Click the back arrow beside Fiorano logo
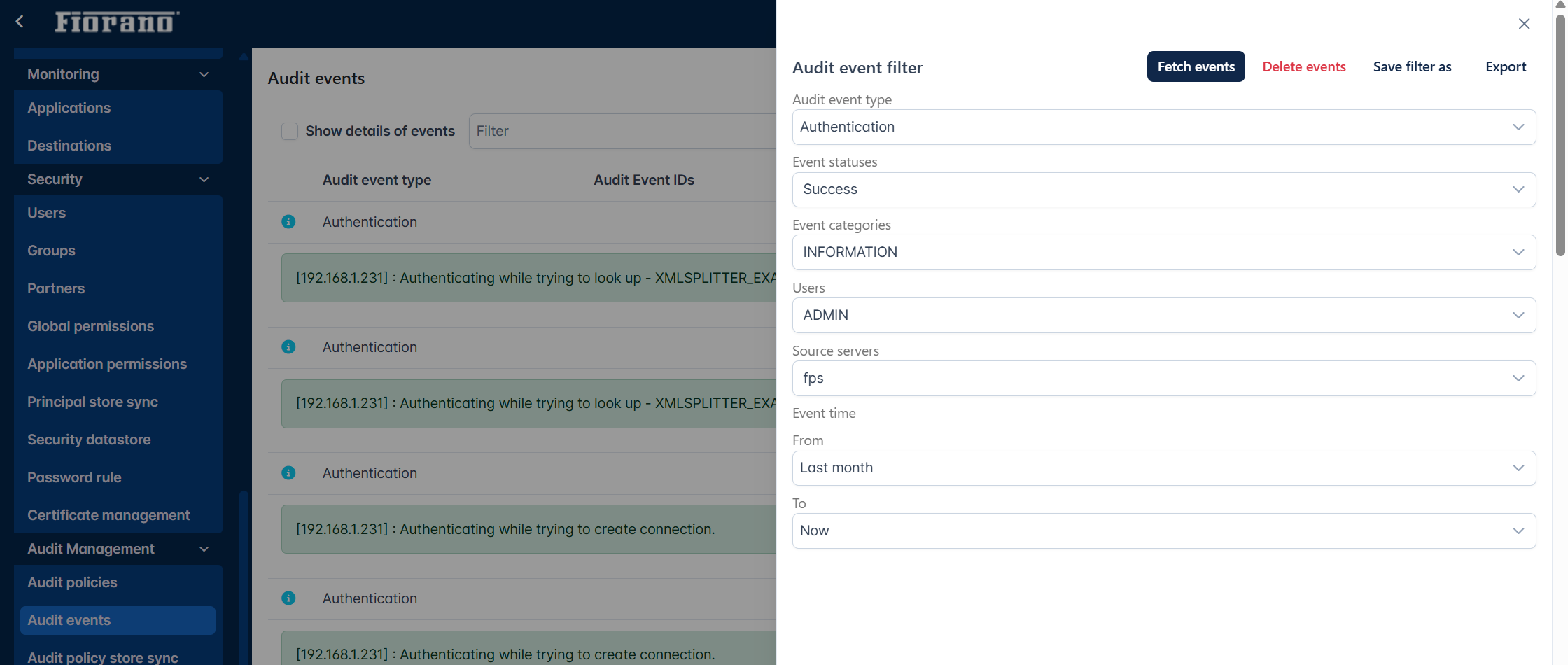The width and height of the screenshot is (1568, 665). click(x=20, y=22)
